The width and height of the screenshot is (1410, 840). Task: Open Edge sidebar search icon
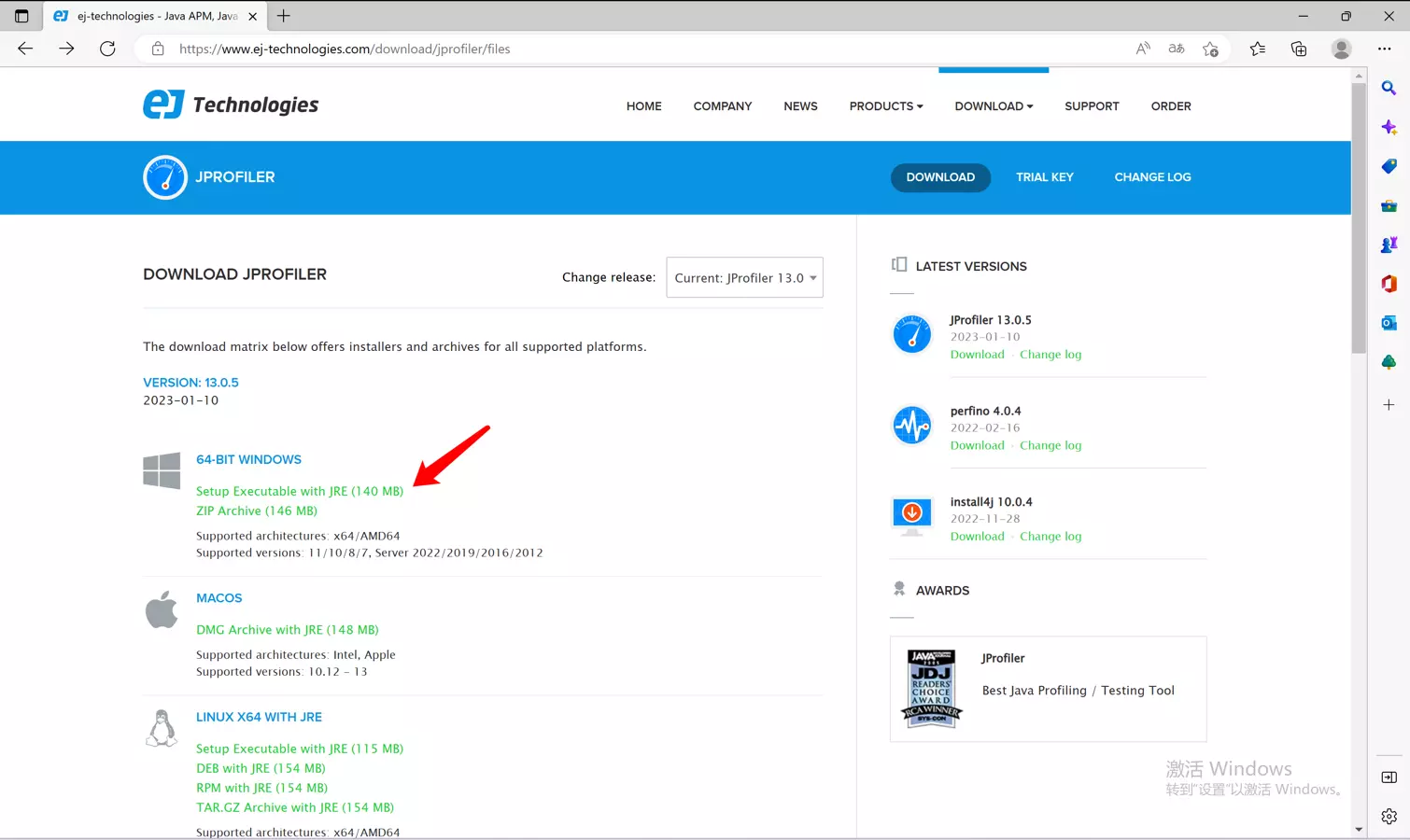[x=1389, y=88]
